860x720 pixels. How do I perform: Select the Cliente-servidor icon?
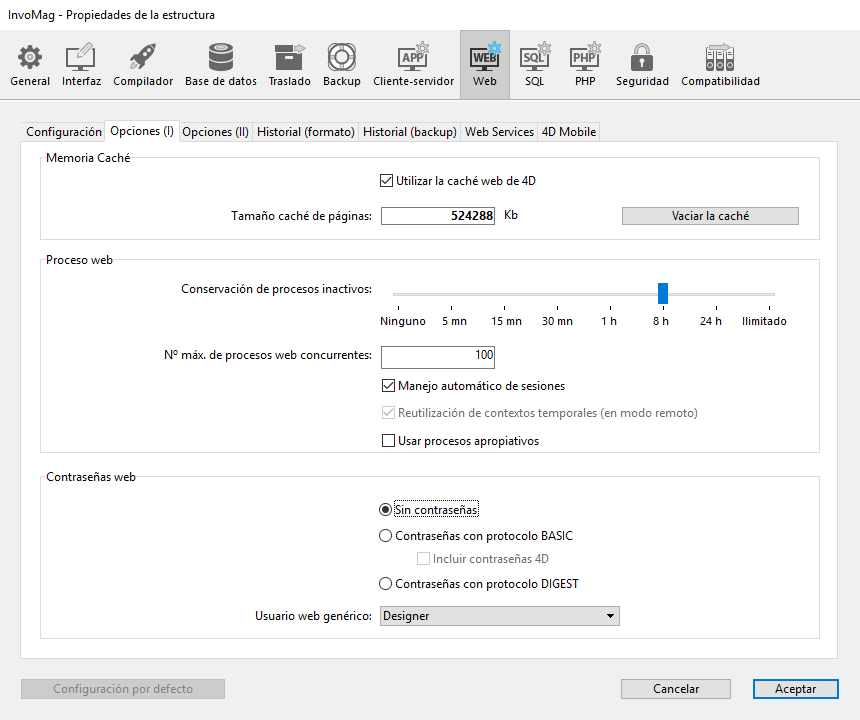tap(413, 65)
